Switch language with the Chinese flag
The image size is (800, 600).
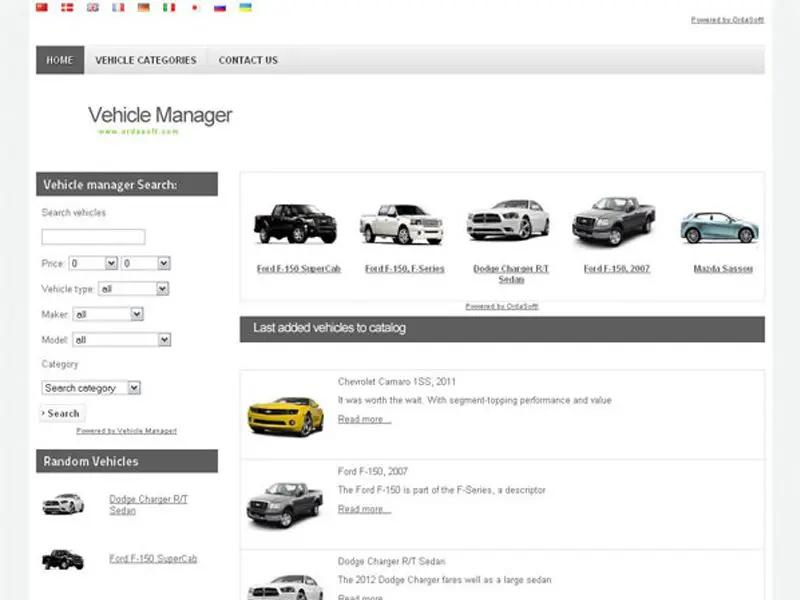[x=42, y=7]
